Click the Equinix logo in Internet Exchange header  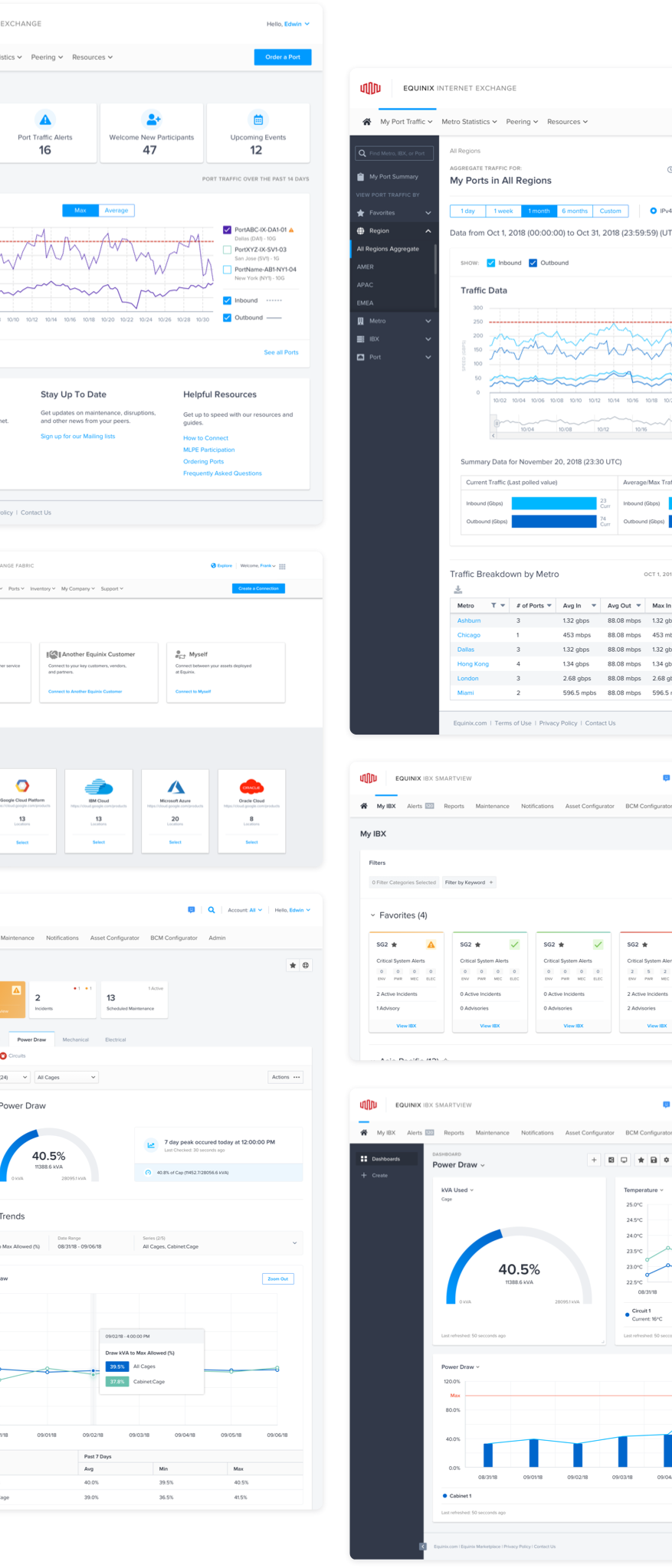coord(371,88)
